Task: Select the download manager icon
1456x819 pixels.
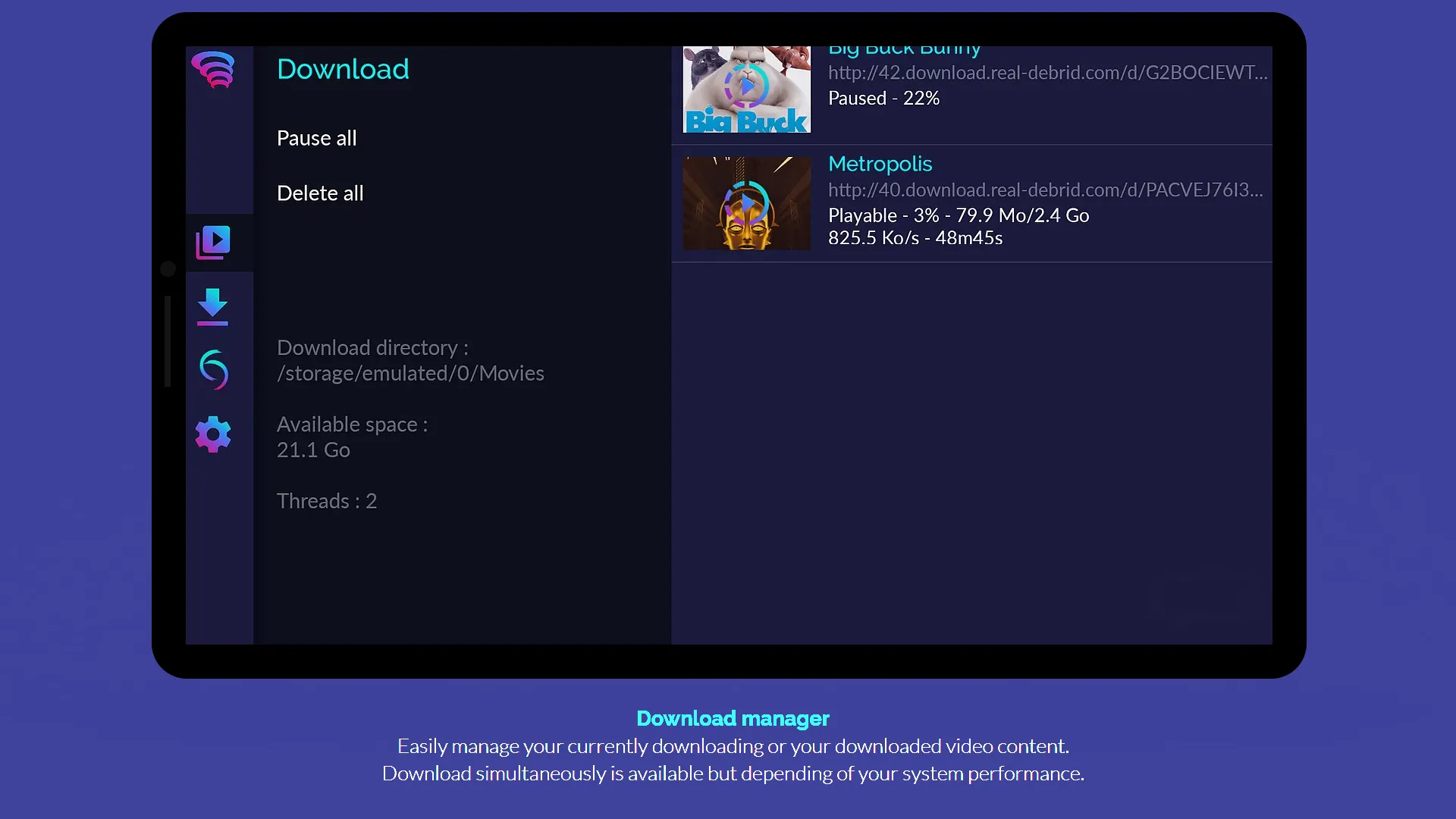Action: coord(213,305)
